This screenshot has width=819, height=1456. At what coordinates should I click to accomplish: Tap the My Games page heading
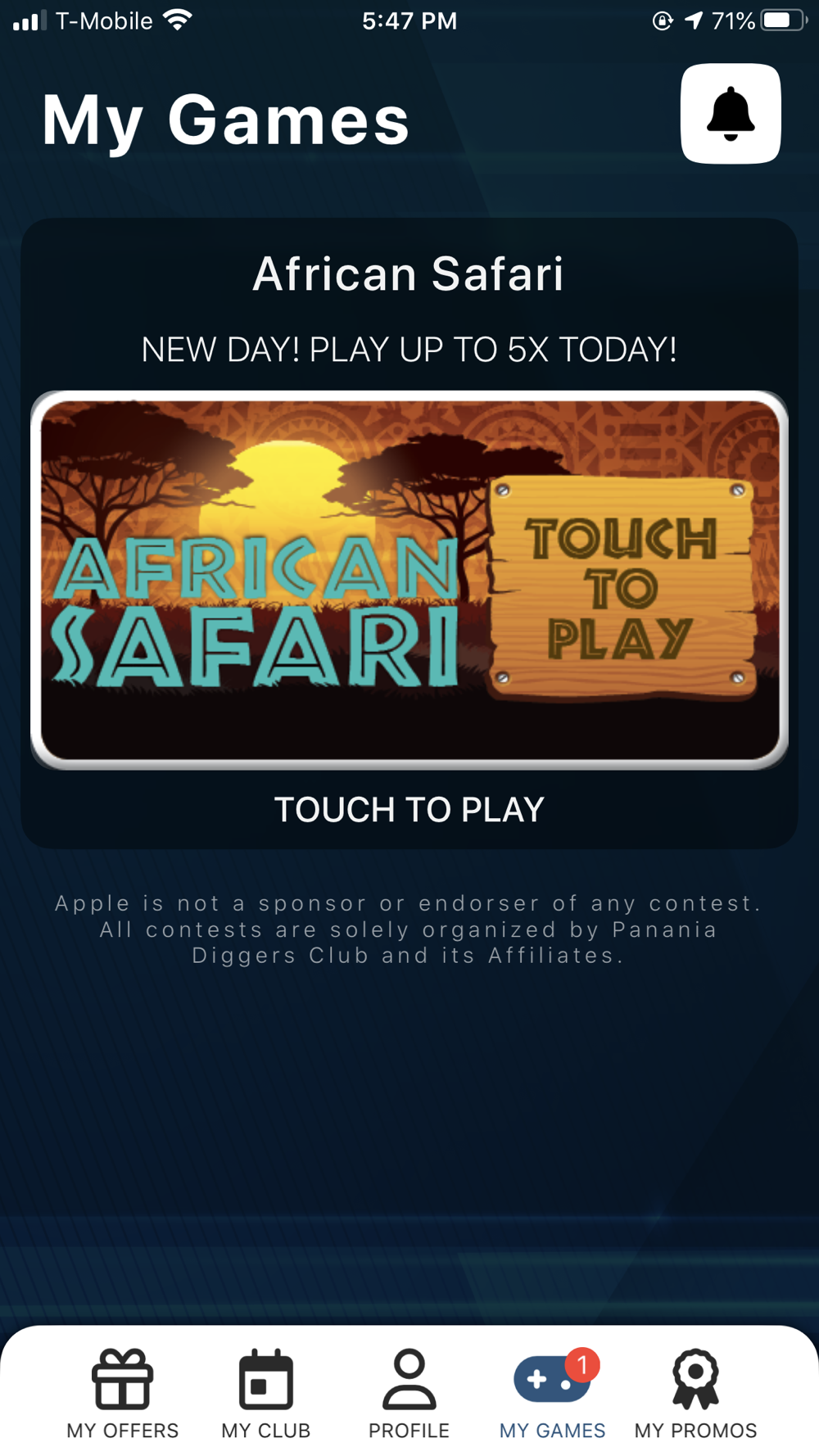click(226, 120)
